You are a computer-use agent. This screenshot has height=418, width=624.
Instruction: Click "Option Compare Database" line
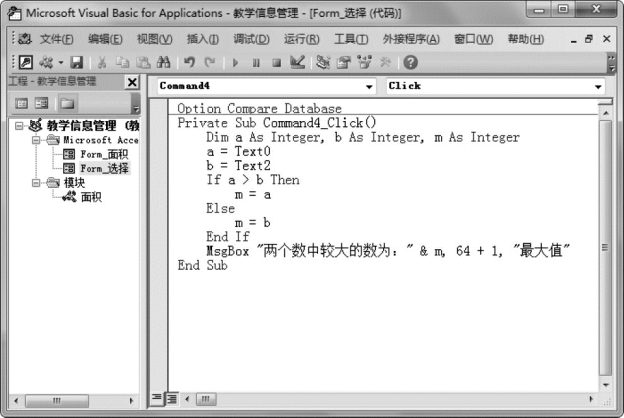(x=259, y=109)
